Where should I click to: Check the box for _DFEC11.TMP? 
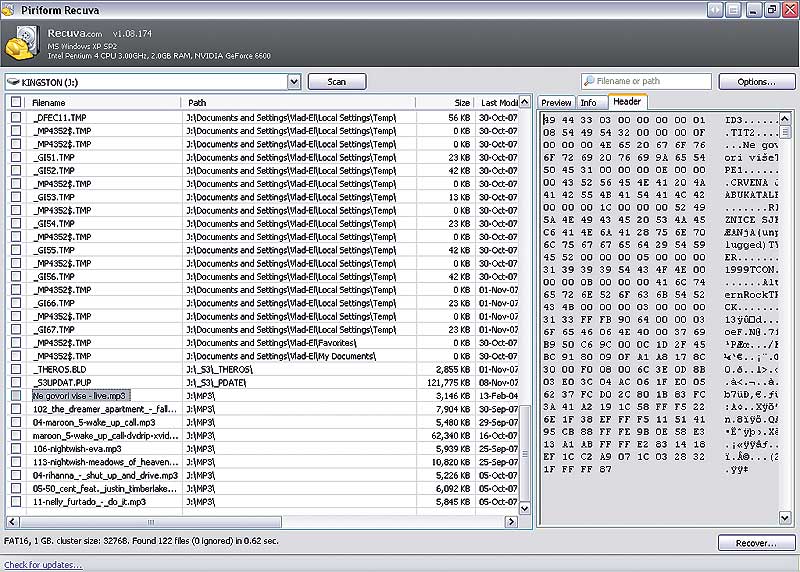pos(16,117)
